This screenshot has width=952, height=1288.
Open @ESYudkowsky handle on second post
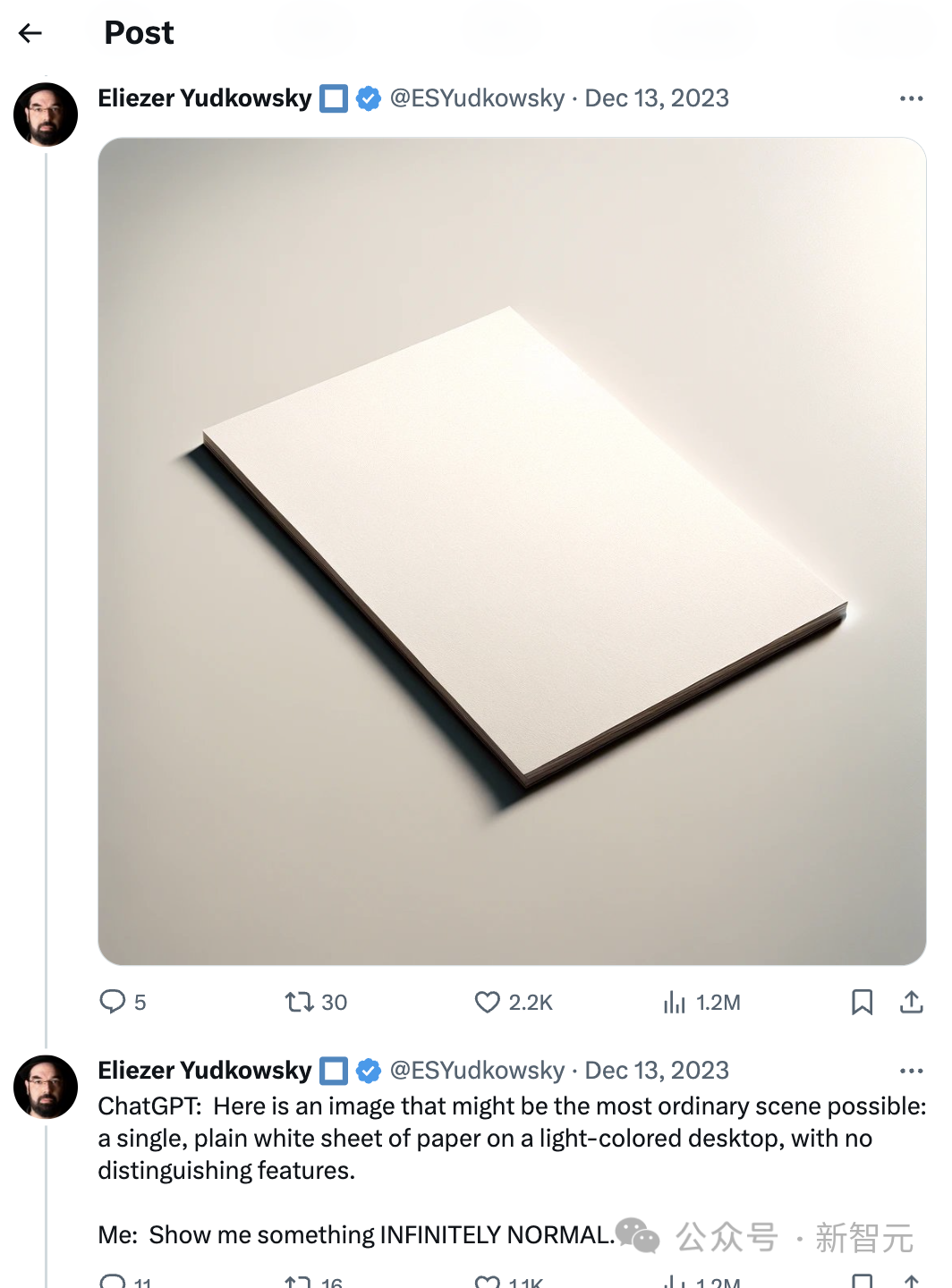(x=477, y=1071)
